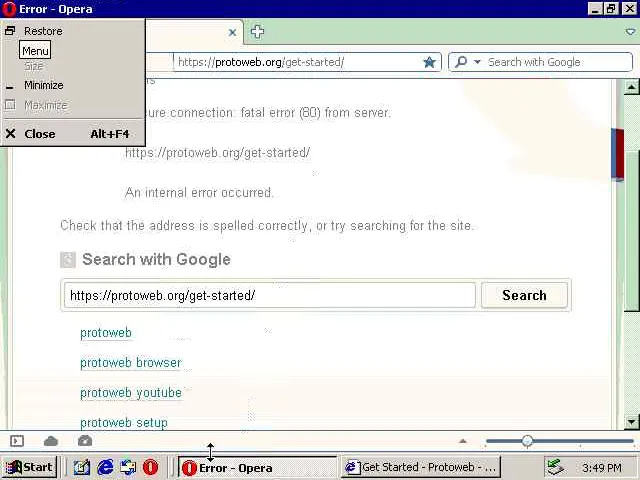The height and width of the screenshot is (480, 640).
Task: Switch to Get Started - Protoweb taskbar window
Action: tap(420, 467)
